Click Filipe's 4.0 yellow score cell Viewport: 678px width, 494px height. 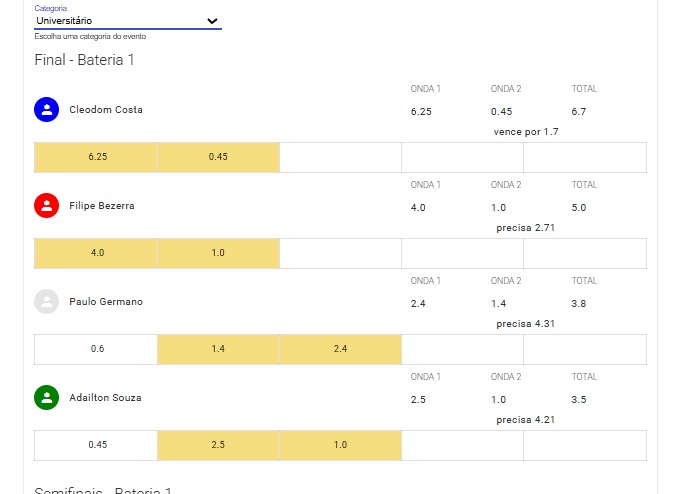[x=96, y=253]
